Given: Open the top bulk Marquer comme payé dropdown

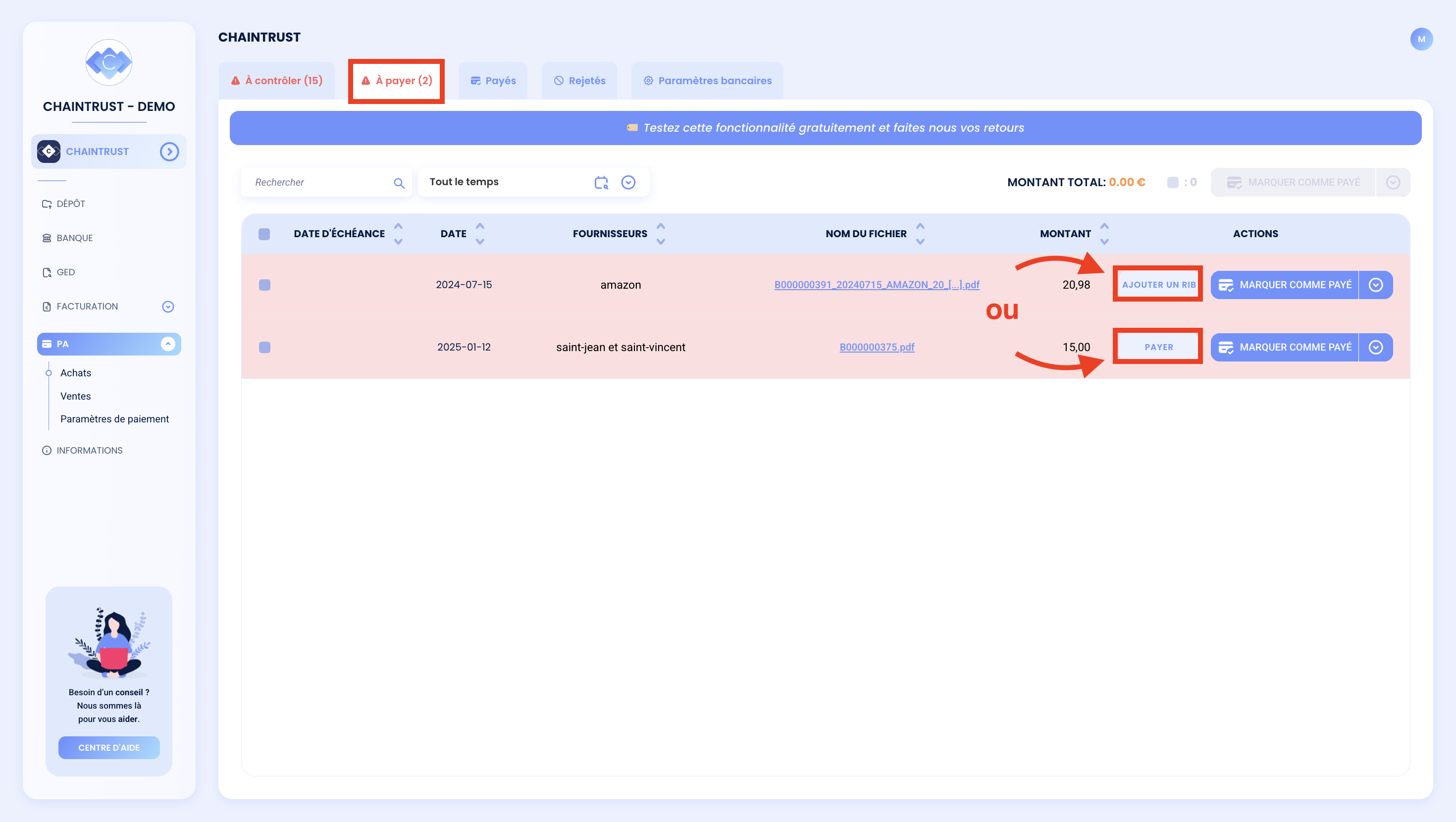Looking at the screenshot, I should click(1393, 182).
